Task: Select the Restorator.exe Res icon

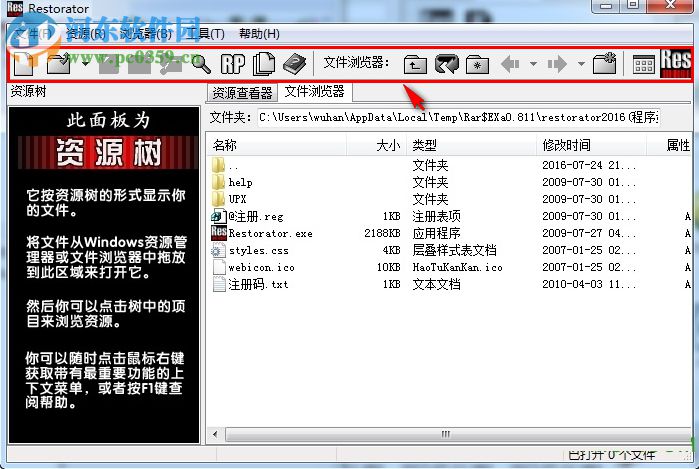Action: [x=219, y=233]
